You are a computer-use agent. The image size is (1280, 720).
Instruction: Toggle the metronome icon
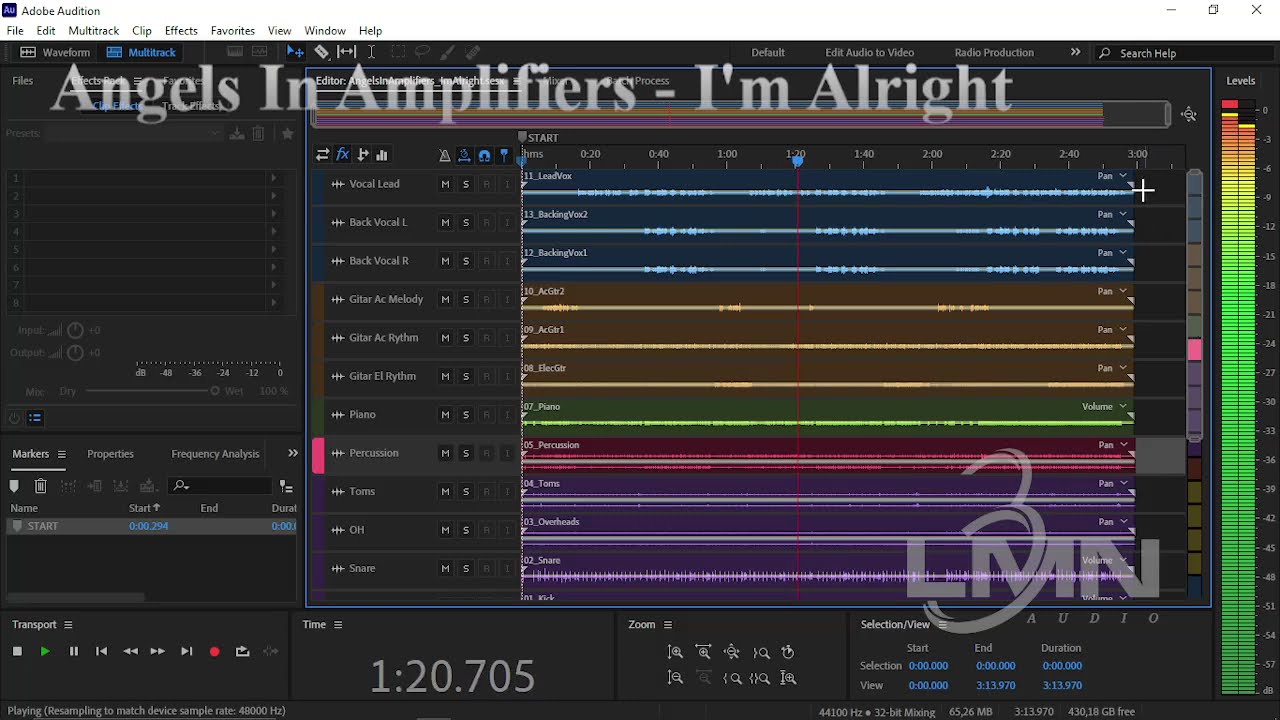tap(444, 155)
